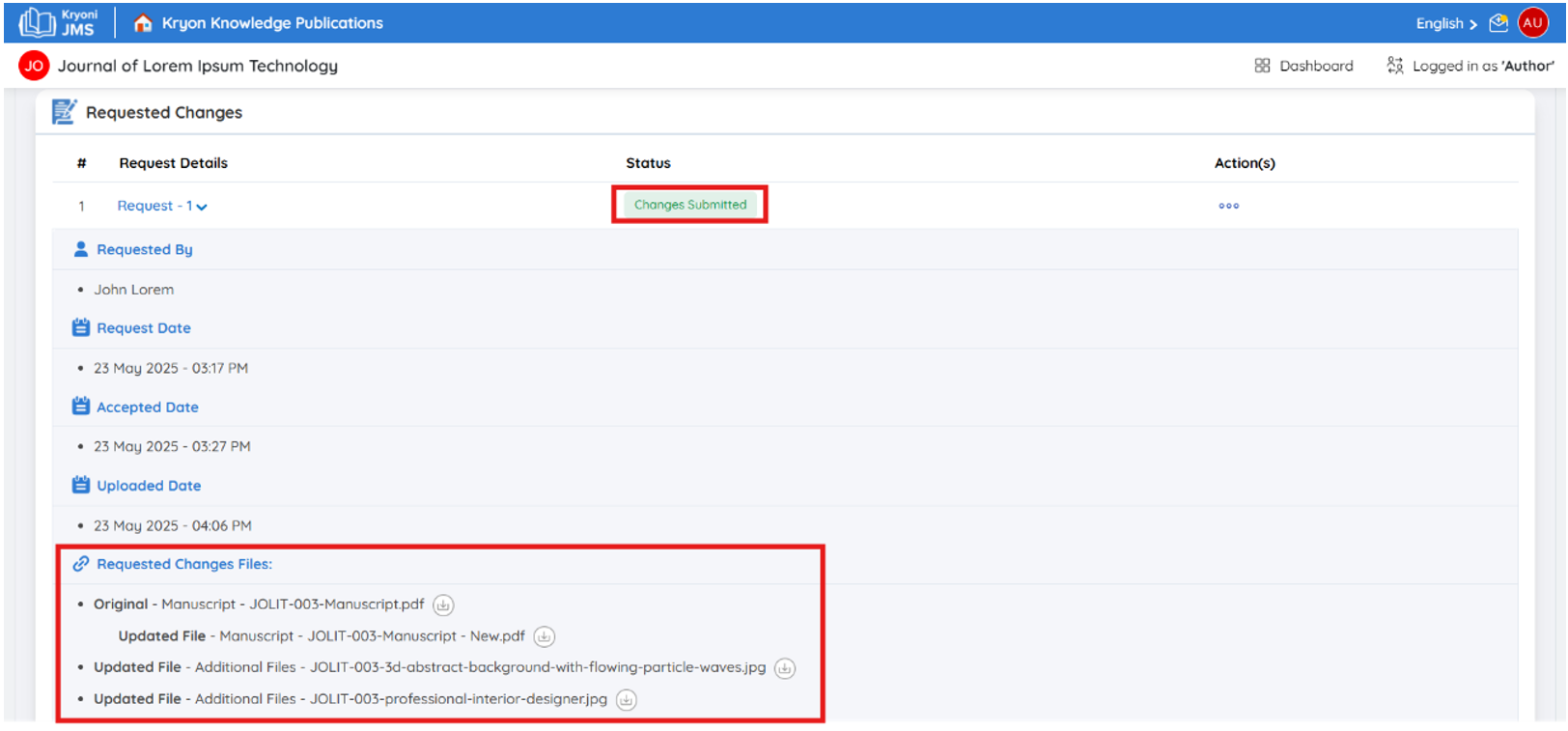Click the Dashboard grid icon

1262,66
